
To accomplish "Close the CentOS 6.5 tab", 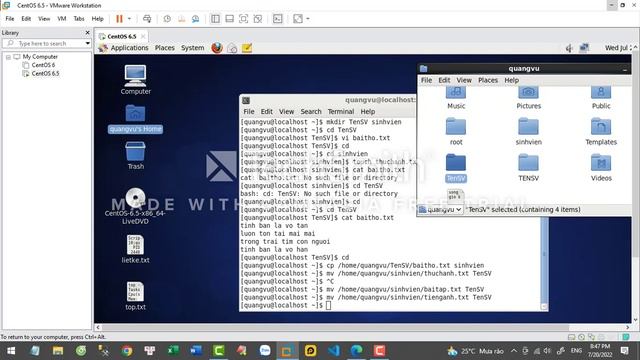I will (x=143, y=36).
